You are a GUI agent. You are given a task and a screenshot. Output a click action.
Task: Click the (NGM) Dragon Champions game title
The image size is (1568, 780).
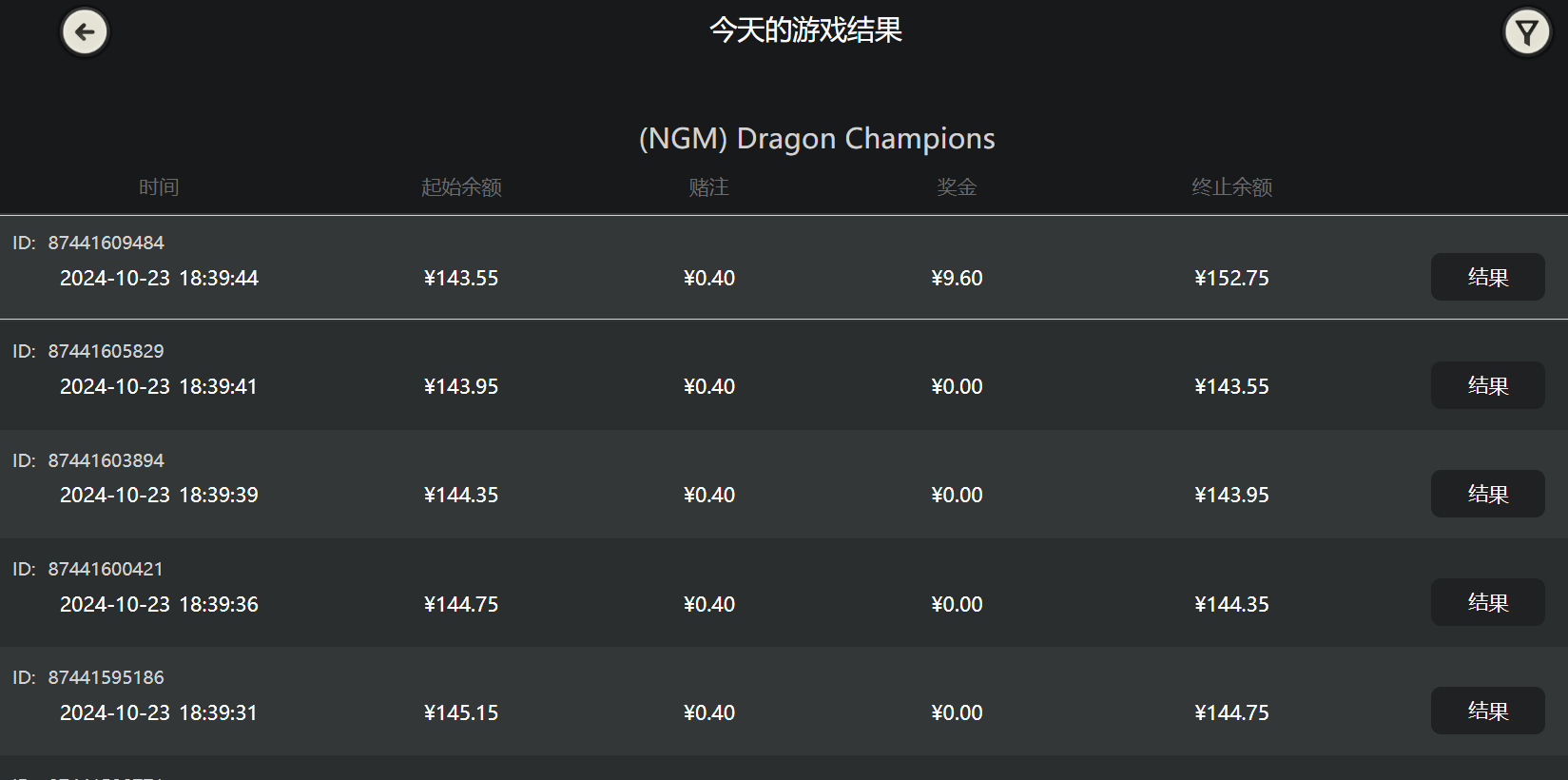[817, 139]
